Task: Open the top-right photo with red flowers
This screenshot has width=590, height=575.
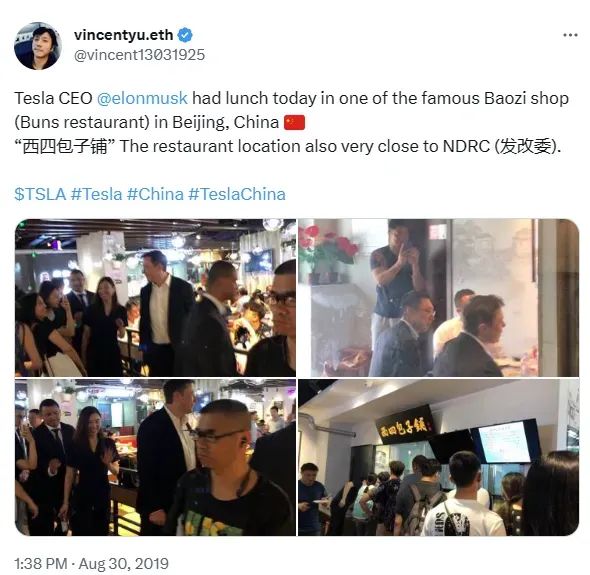Action: (x=438, y=298)
